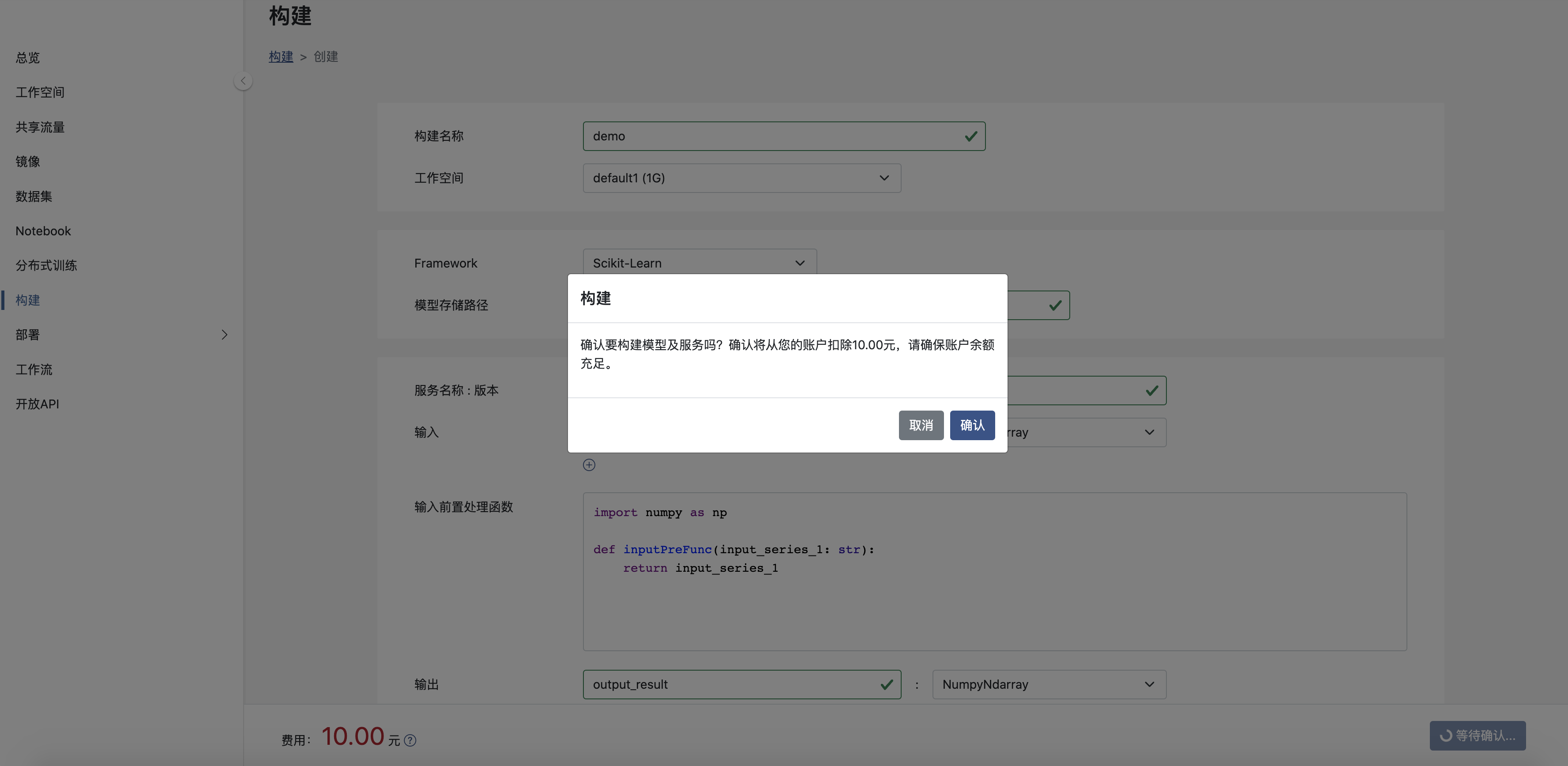The width and height of the screenshot is (1568, 766).
Task: Click the checkmark icon in output_result field
Action: pos(886,684)
